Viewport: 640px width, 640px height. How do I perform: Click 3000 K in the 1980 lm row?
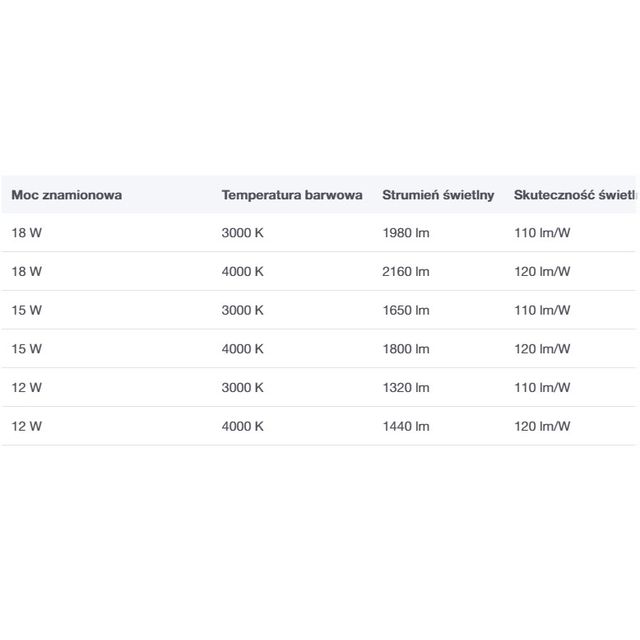(x=242, y=233)
